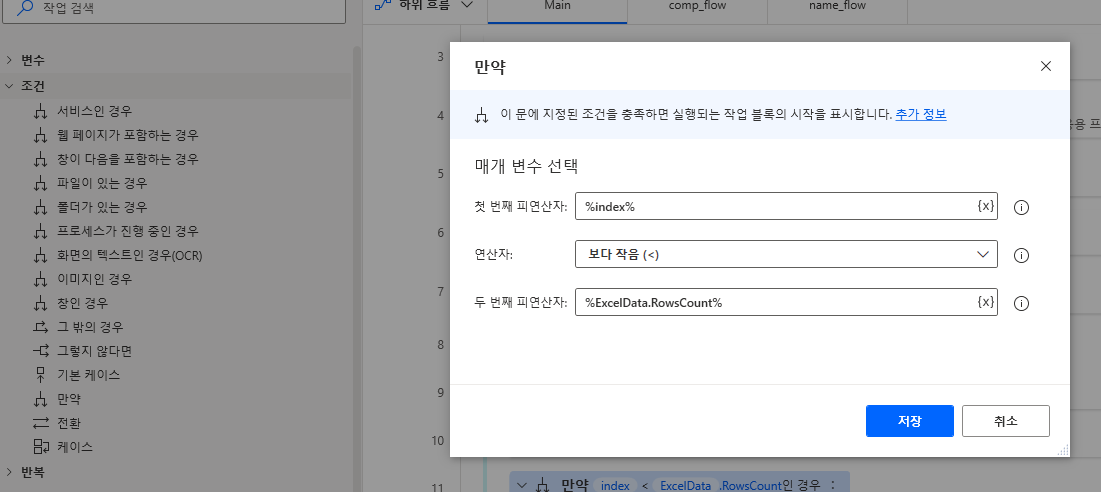Open variable picker for 두 번째 피연산자
The height and width of the screenshot is (492, 1101).
(985, 302)
